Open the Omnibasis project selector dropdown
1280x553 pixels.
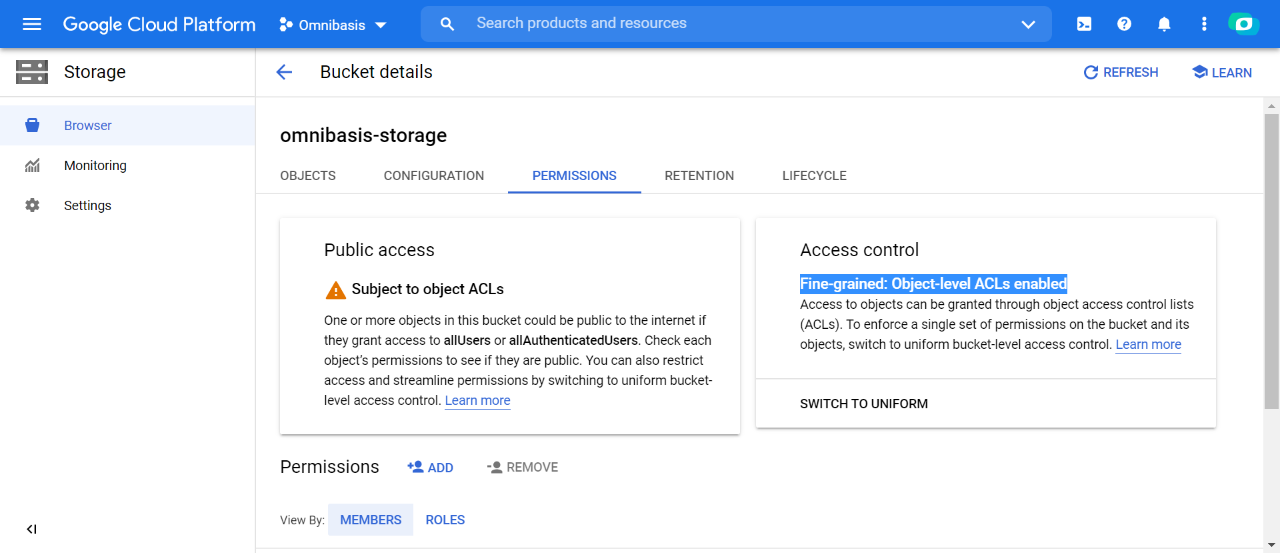(x=332, y=24)
